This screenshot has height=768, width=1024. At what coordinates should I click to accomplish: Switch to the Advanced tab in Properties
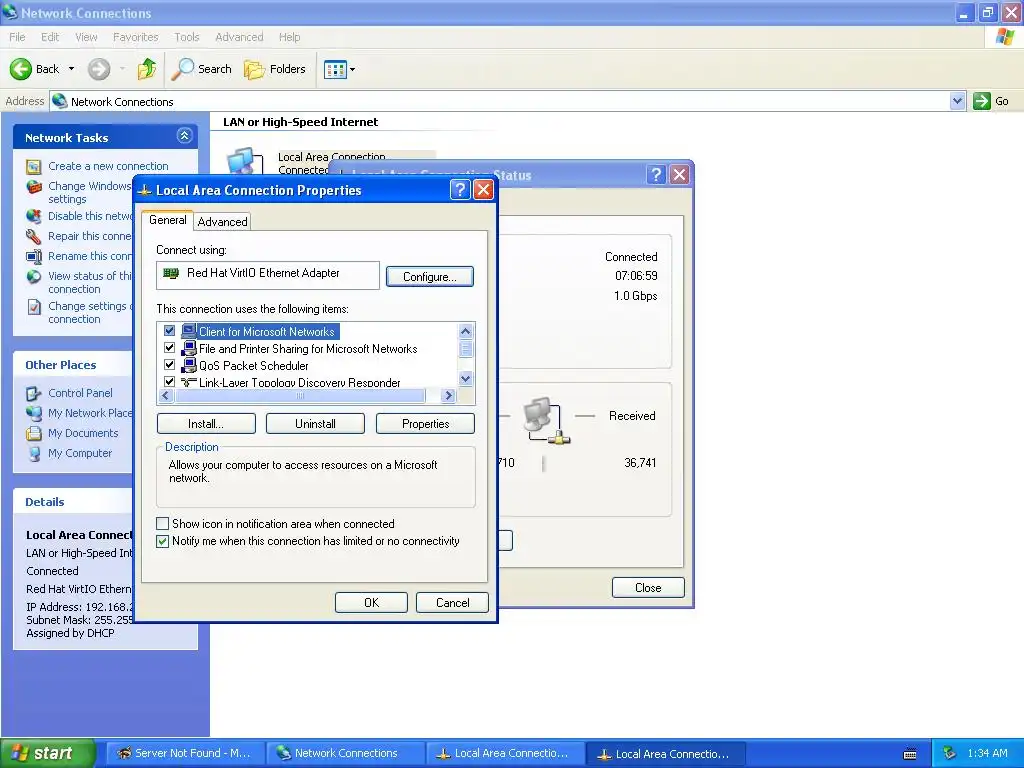coord(222,221)
